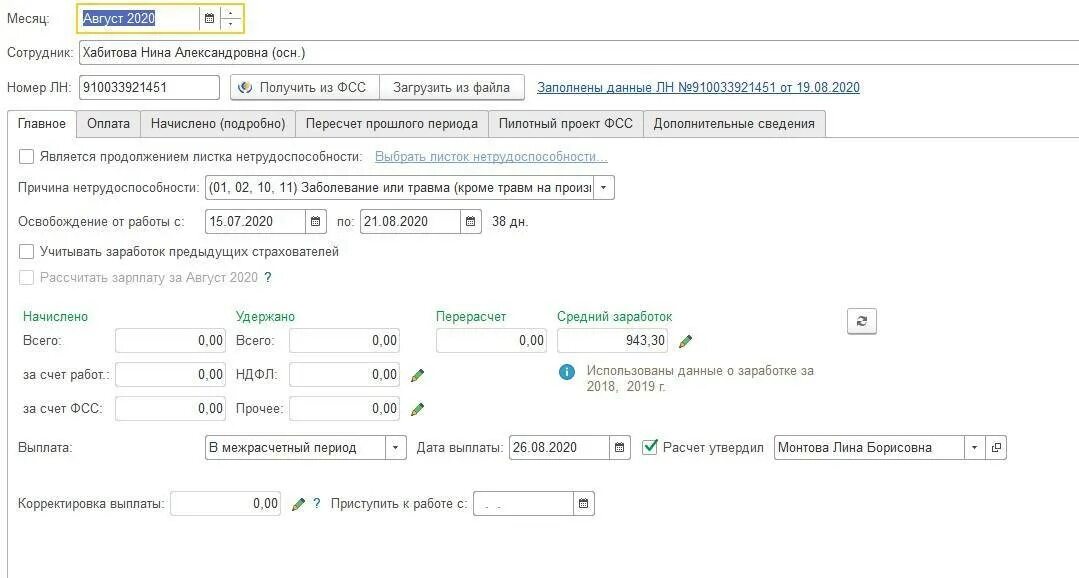This screenshot has width=1079, height=578.
Task: Click the info icon about earnings data
Action: [x=566, y=372]
